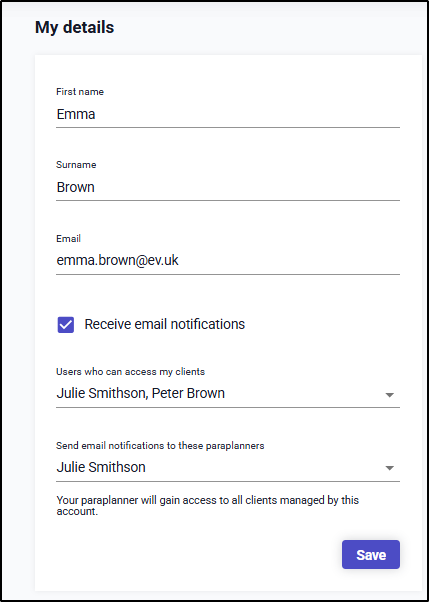The image size is (429, 602).
Task: Click the 'Receive email notifications' label text
Action: point(164,324)
